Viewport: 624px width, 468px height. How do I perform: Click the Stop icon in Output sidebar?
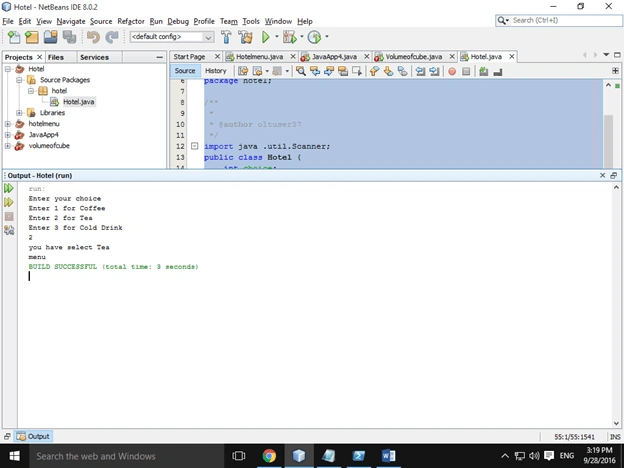click(x=9, y=216)
